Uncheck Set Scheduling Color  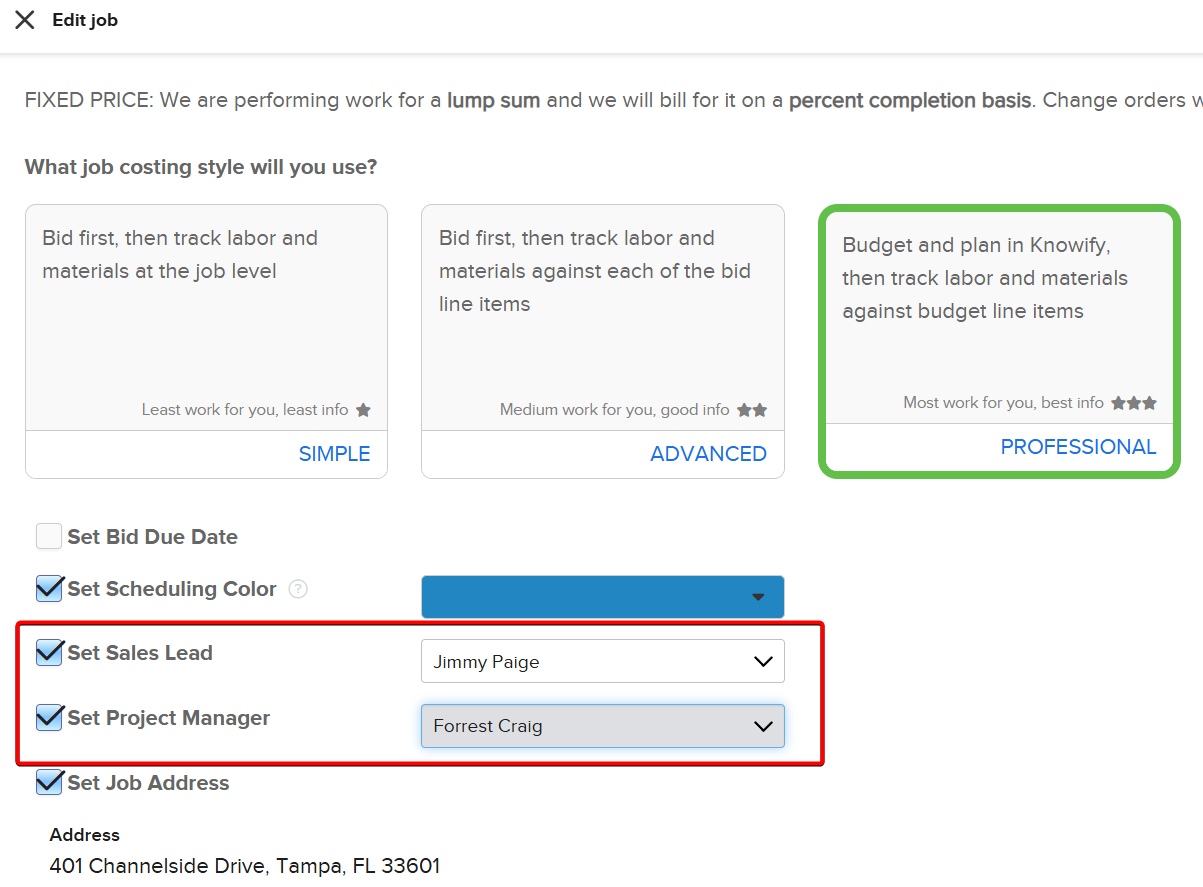(49, 589)
